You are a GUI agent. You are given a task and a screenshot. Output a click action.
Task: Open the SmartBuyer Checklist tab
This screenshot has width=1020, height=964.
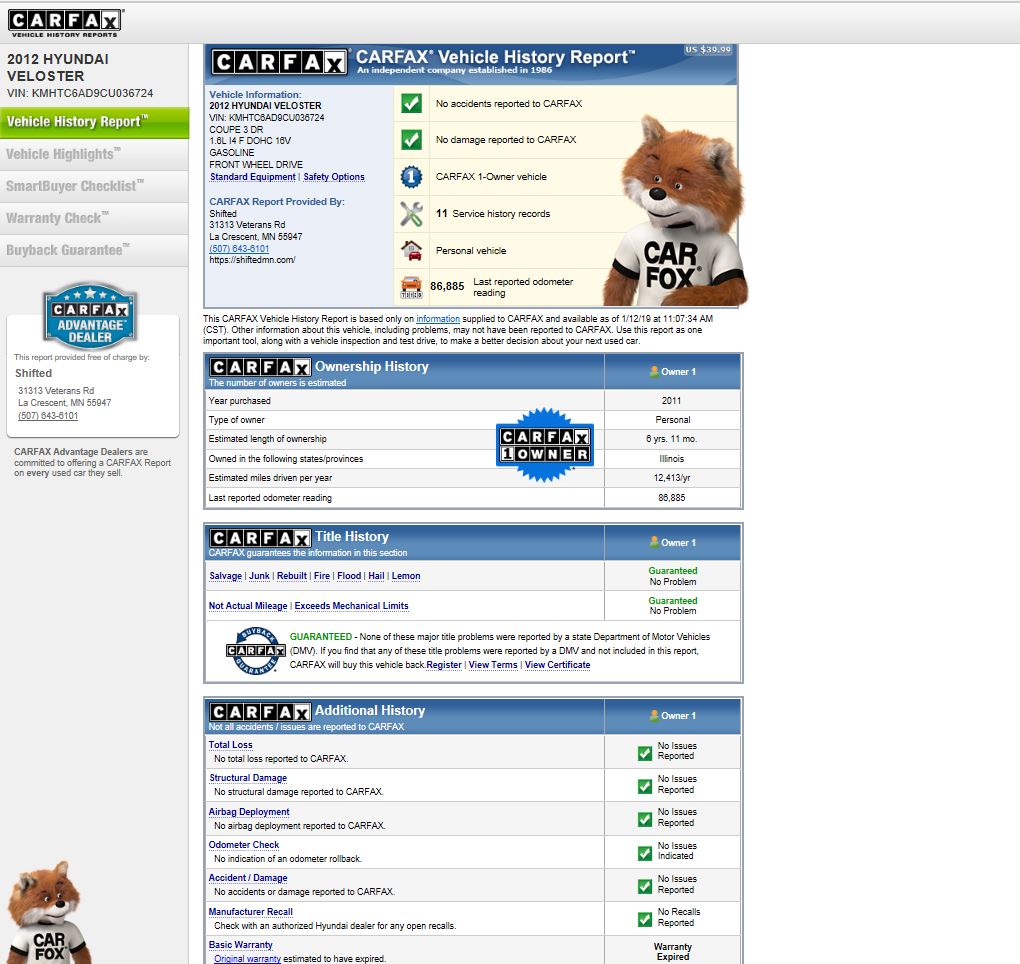[94, 187]
